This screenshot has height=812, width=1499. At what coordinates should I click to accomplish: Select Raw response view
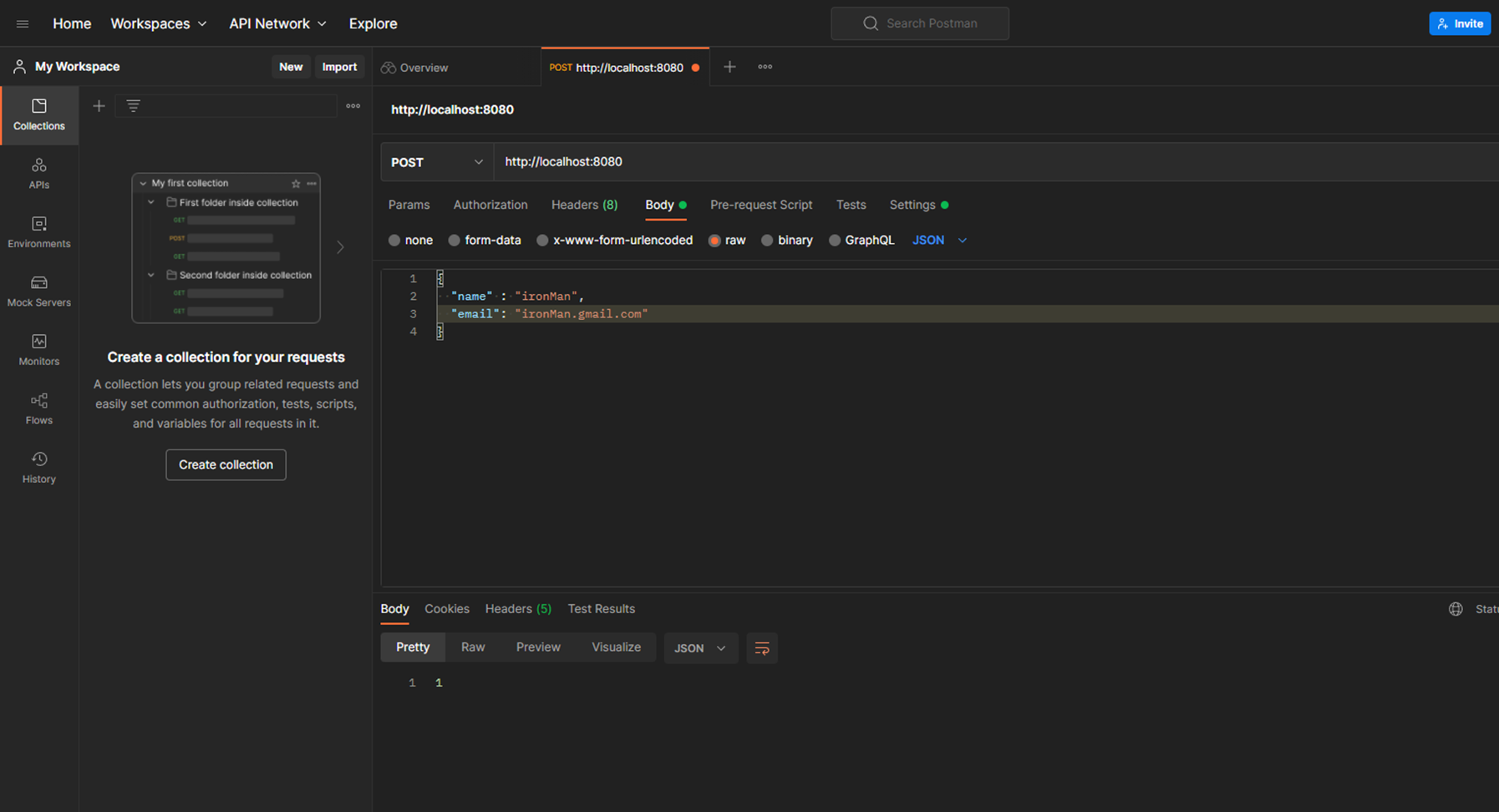coord(473,647)
